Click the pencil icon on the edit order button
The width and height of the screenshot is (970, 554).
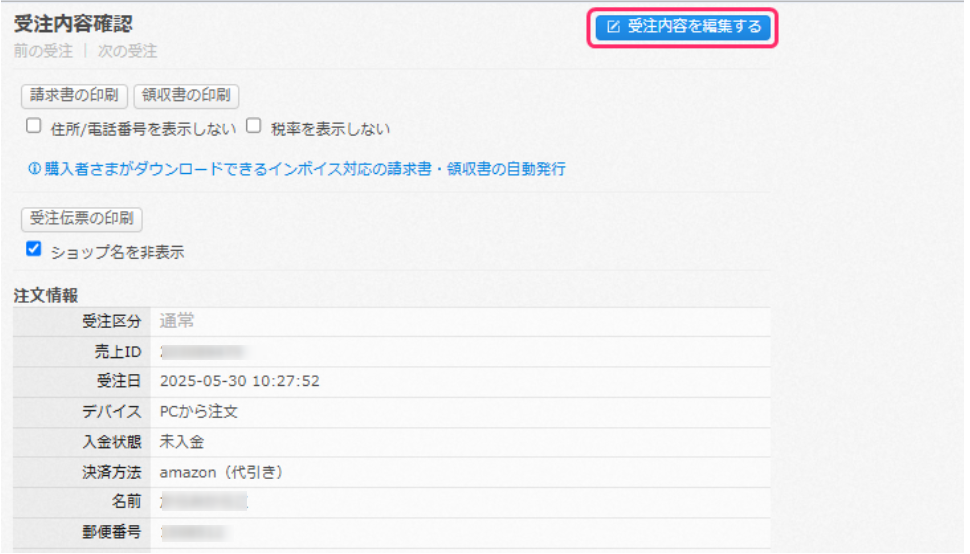click(613, 27)
